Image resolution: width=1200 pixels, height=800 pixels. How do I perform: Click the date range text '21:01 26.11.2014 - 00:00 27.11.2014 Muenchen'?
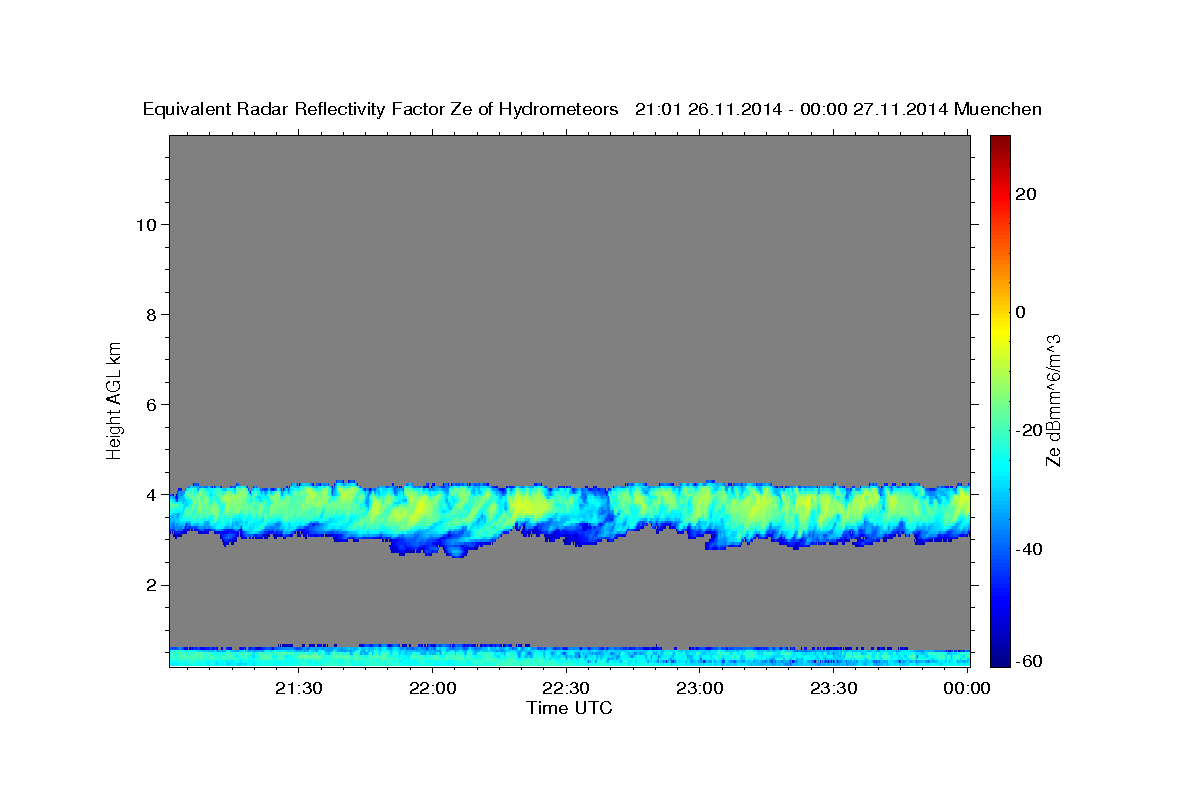coord(838,110)
